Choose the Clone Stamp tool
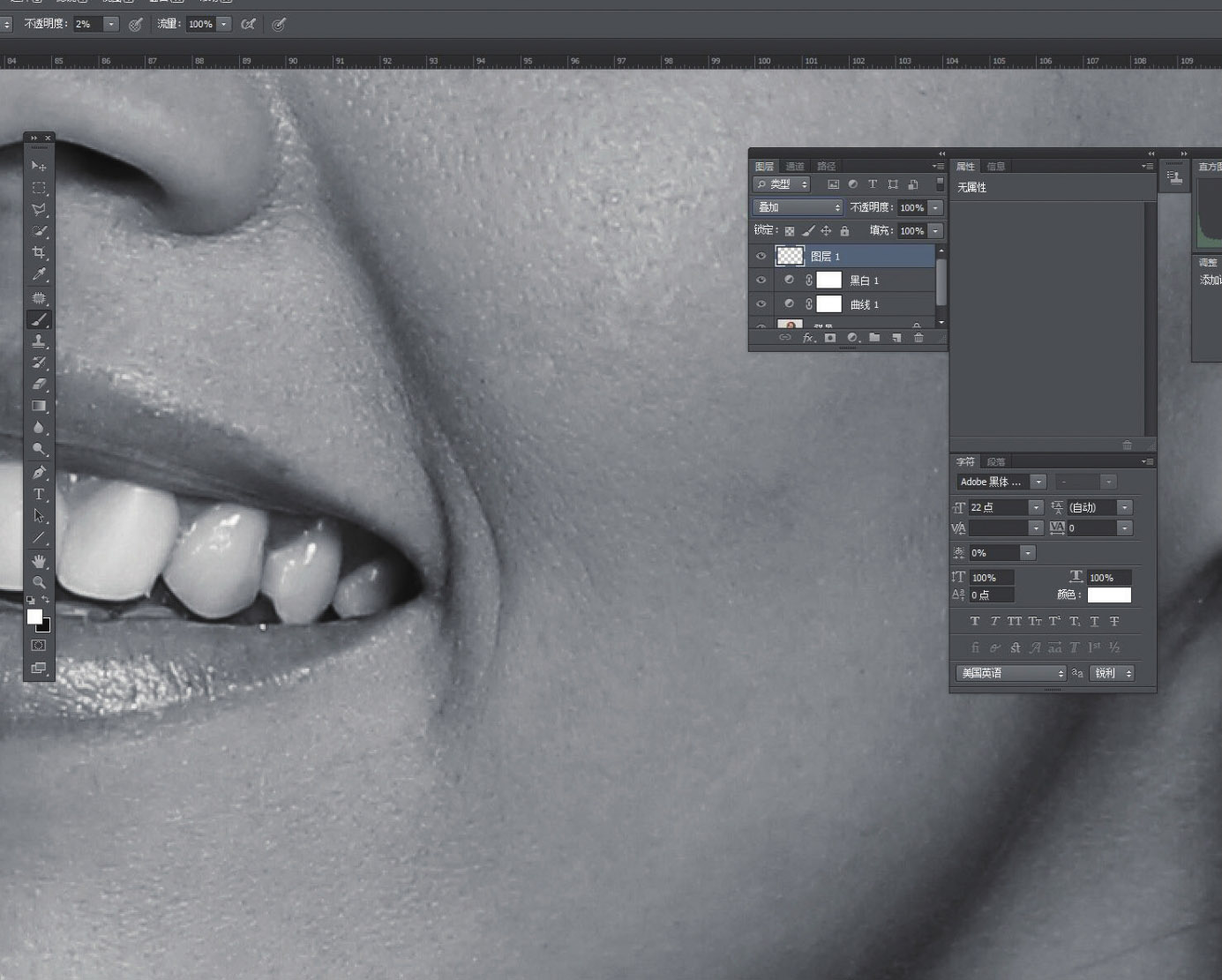Image resolution: width=1222 pixels, height=980 pixels. pos(39,341)
